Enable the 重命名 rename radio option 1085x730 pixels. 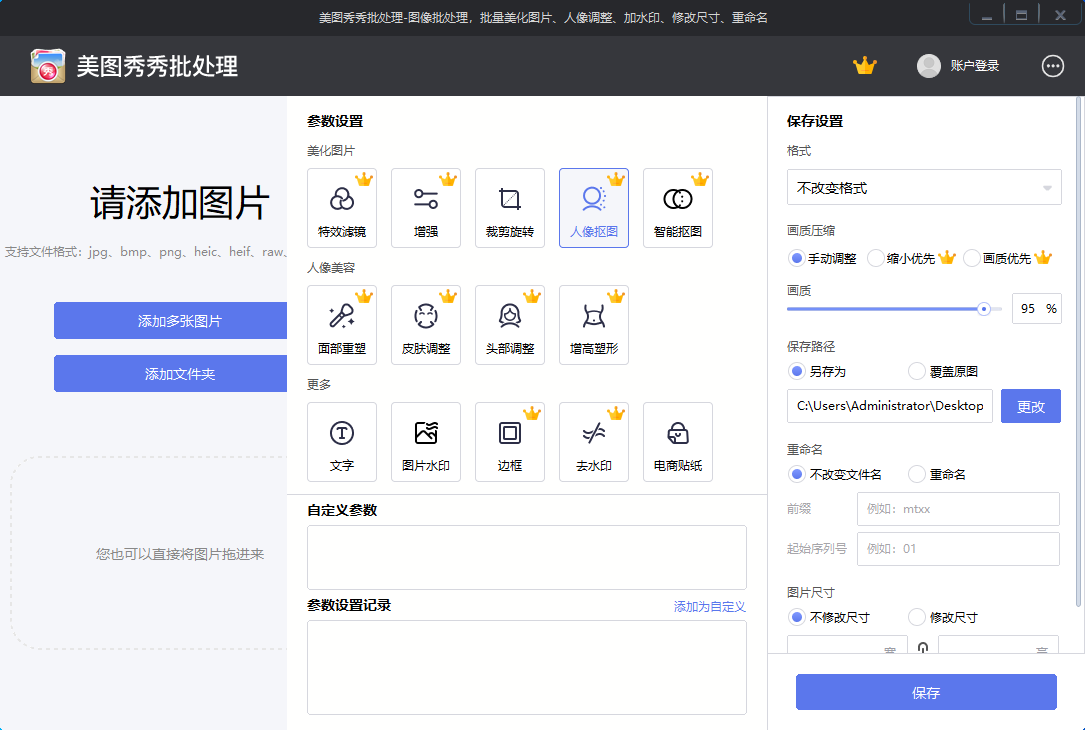pyautogui.click(x=917, y=474)
